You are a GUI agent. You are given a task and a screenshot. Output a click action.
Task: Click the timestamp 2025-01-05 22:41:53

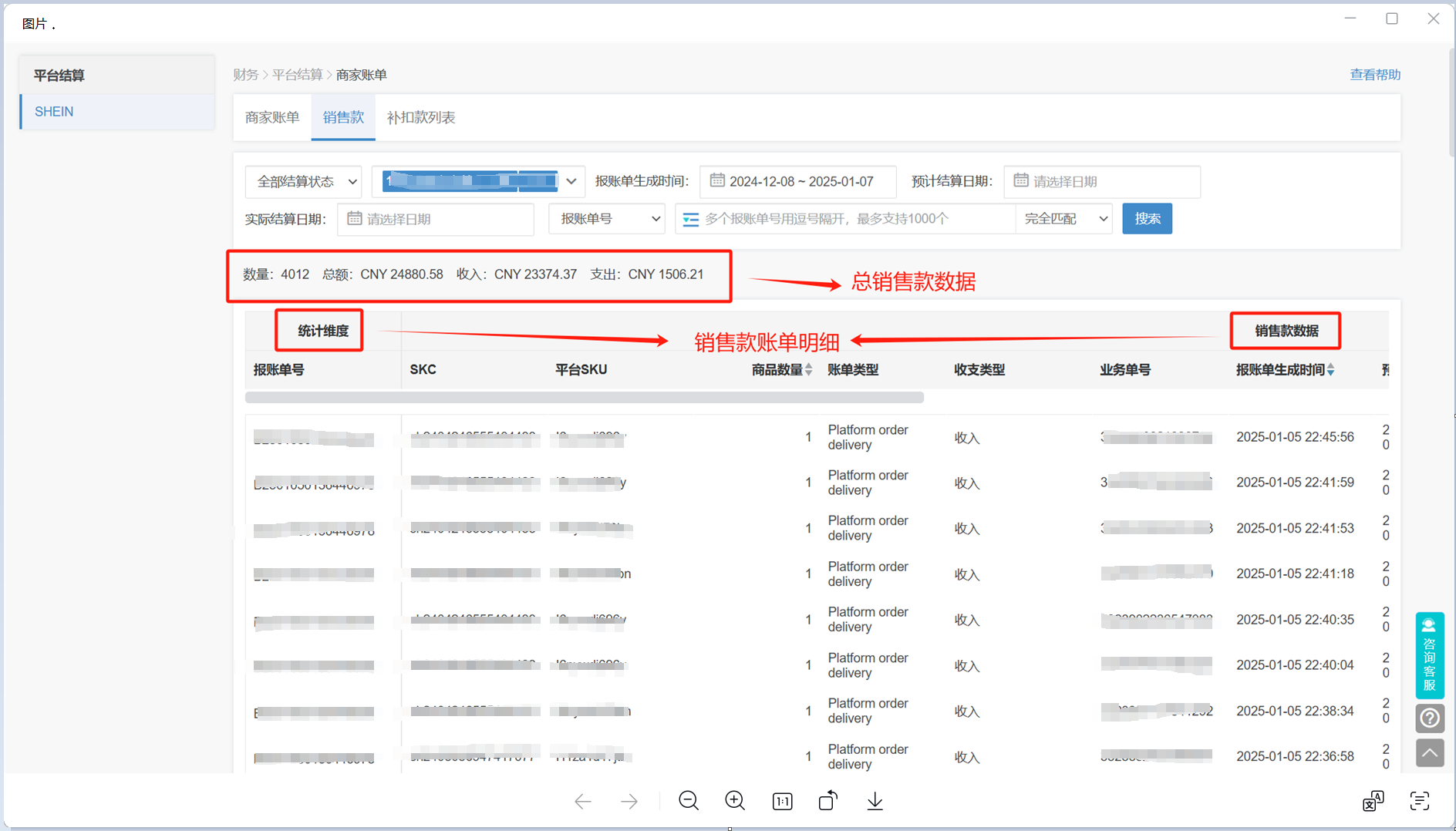tap(1295, 529)
